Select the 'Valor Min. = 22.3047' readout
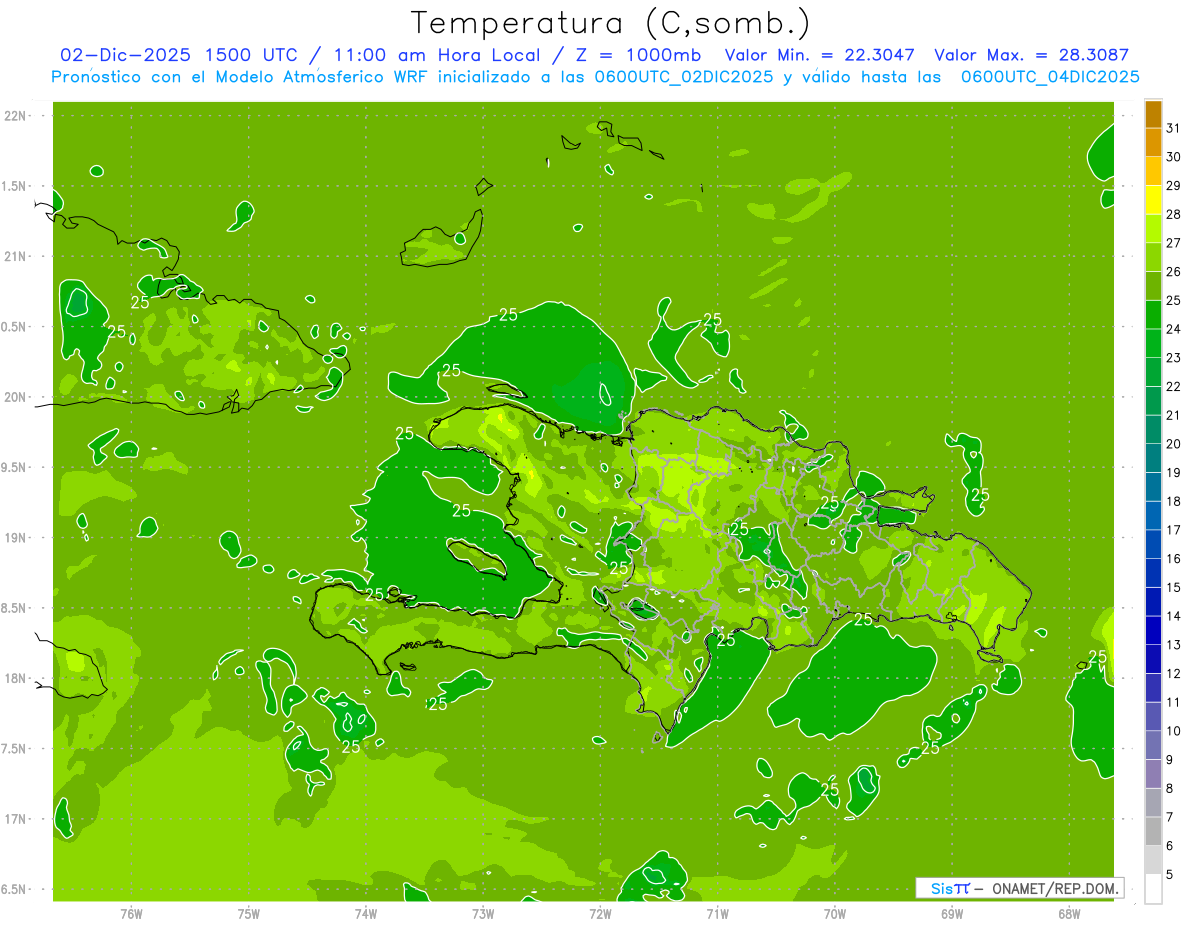Image resolution: width=1200 pixels, height=927 pixels. pos(819,55)
